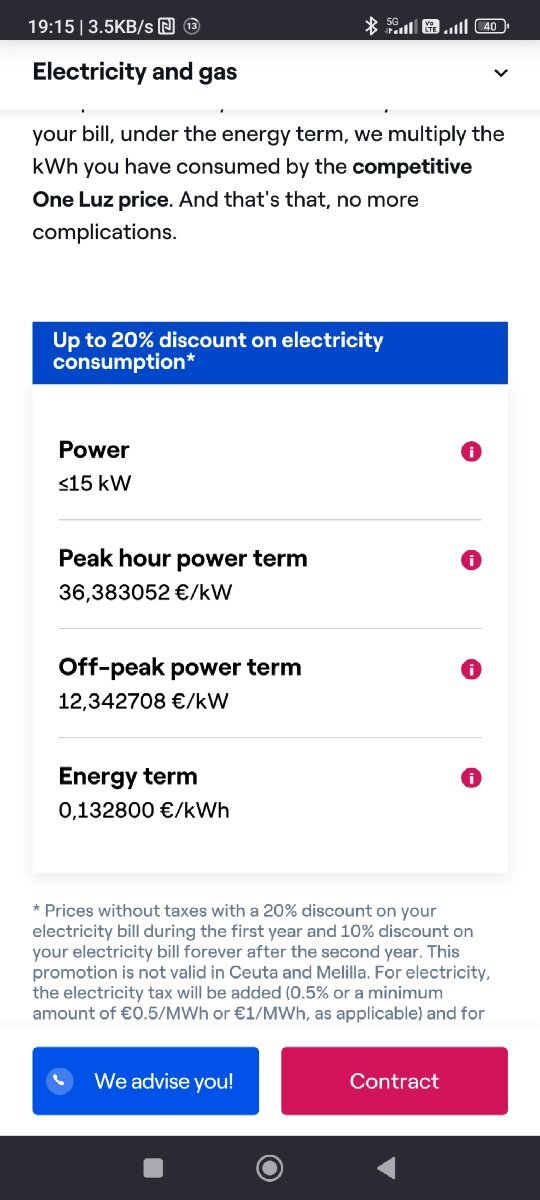Image resolution: width=540 pixels, height=1200 pixels.
Task: Open the Electricity and gas header menu
Action: (x=270, y=72)
